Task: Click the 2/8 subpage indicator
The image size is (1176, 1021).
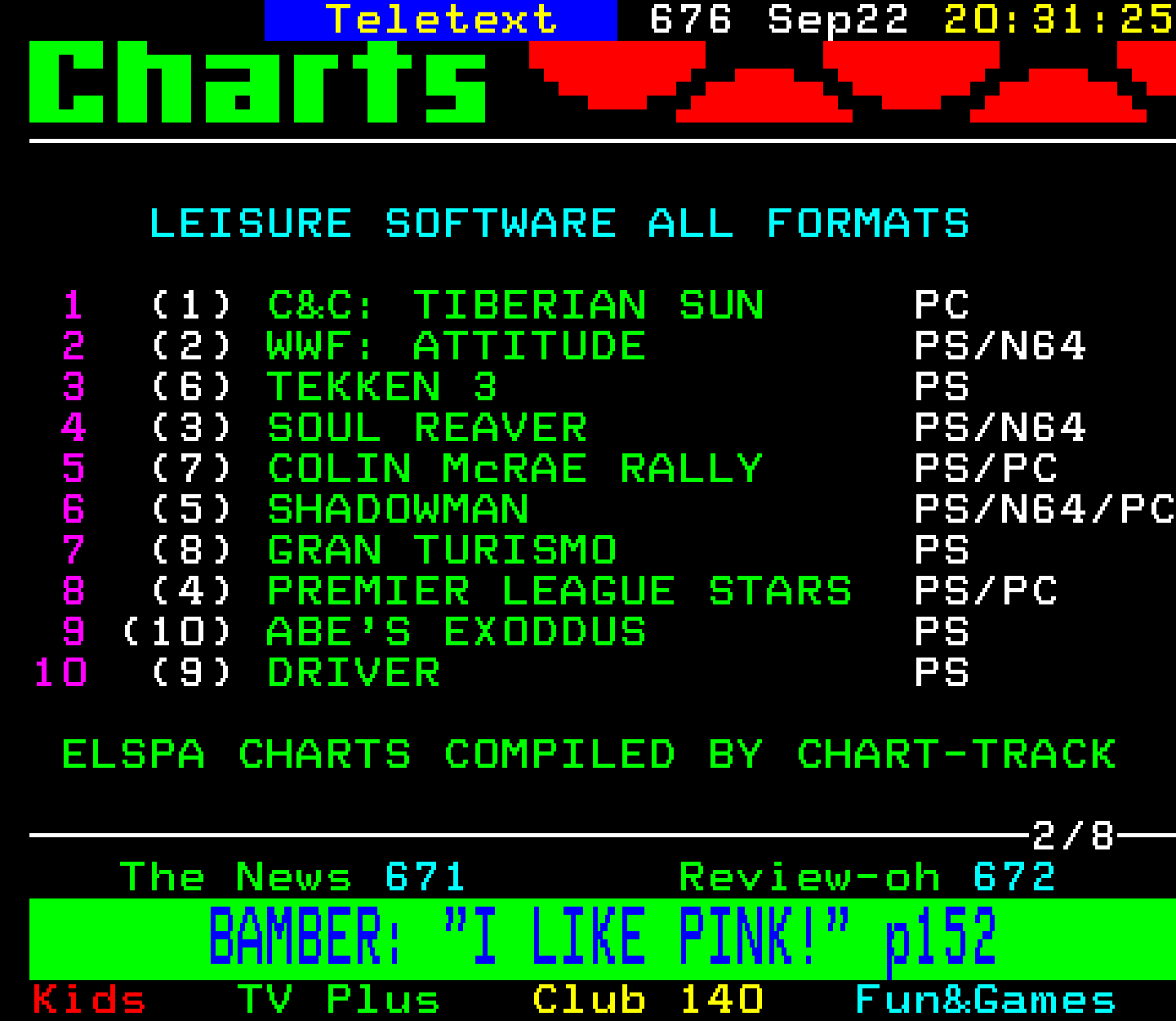Action: pyautogui.click(x=1073, y=836)
